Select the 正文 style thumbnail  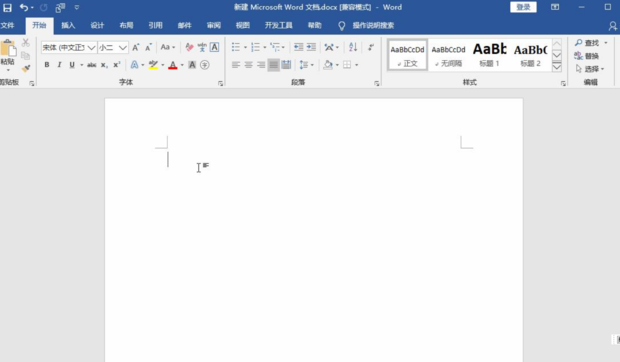point(407,55)
